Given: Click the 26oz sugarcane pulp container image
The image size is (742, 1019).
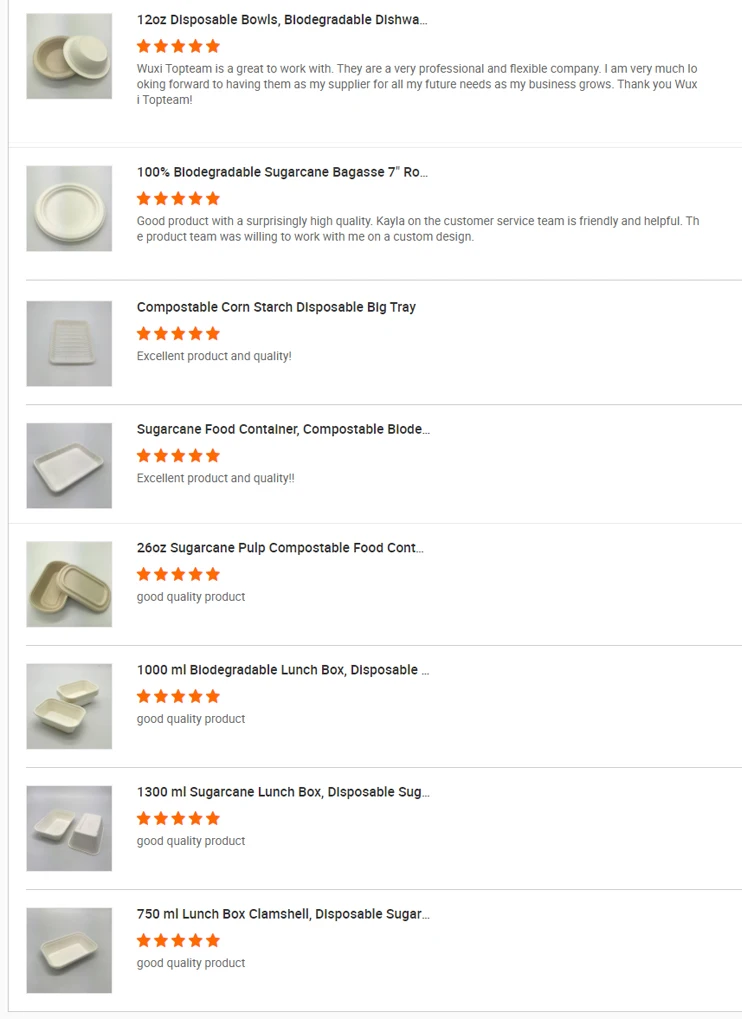Looking at the screenshot, I should [69, 584].
